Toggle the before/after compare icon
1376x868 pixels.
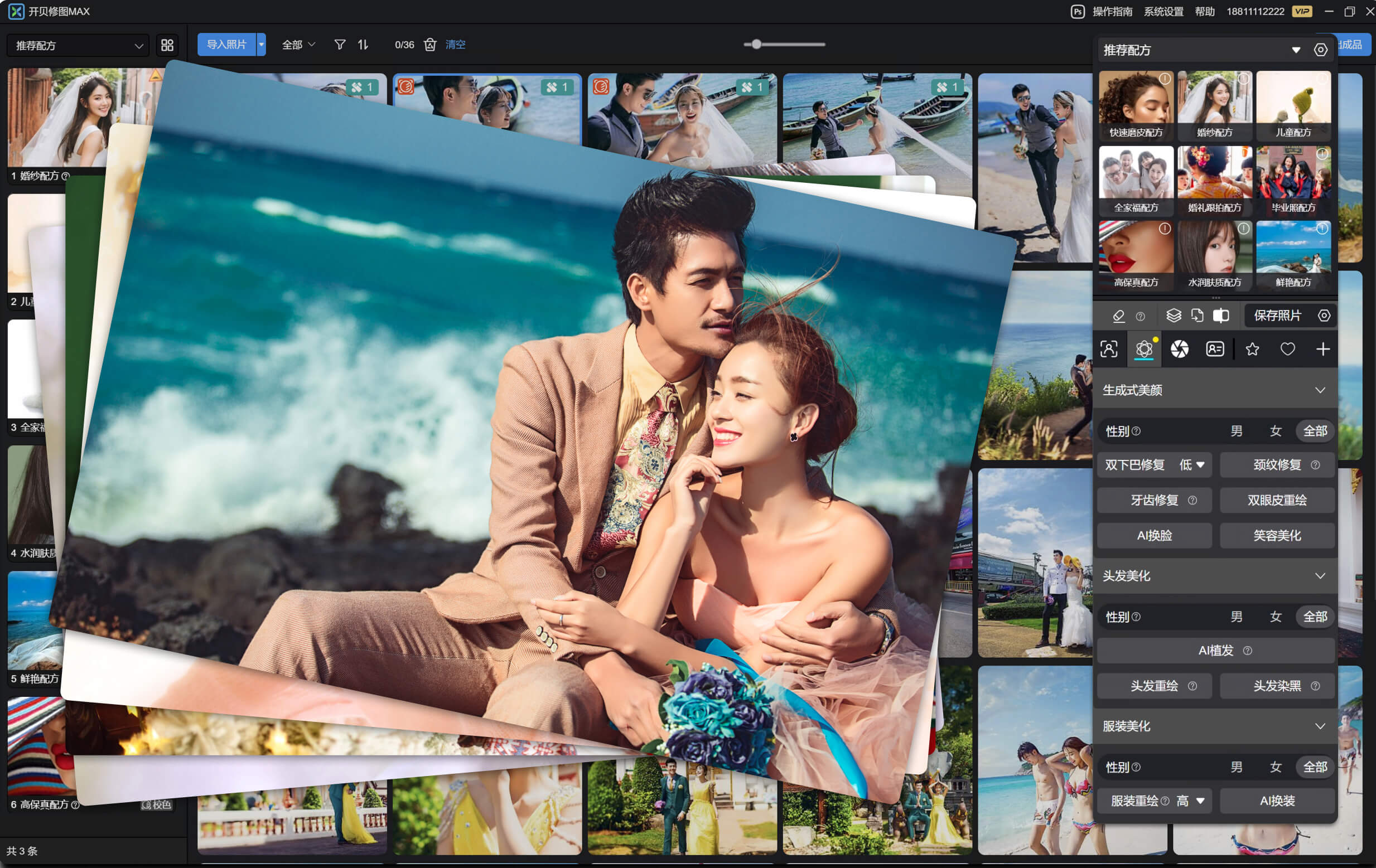pyautogui.click(x=1220, y=316)
